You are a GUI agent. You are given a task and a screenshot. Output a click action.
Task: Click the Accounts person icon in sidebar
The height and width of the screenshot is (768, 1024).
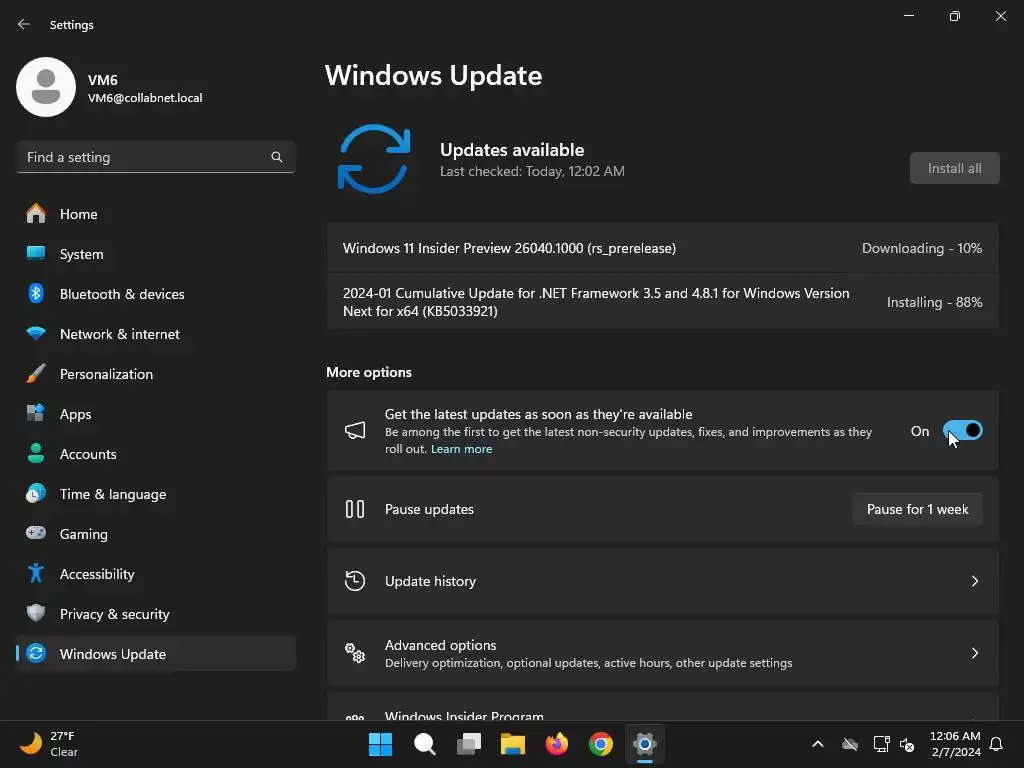36,453
